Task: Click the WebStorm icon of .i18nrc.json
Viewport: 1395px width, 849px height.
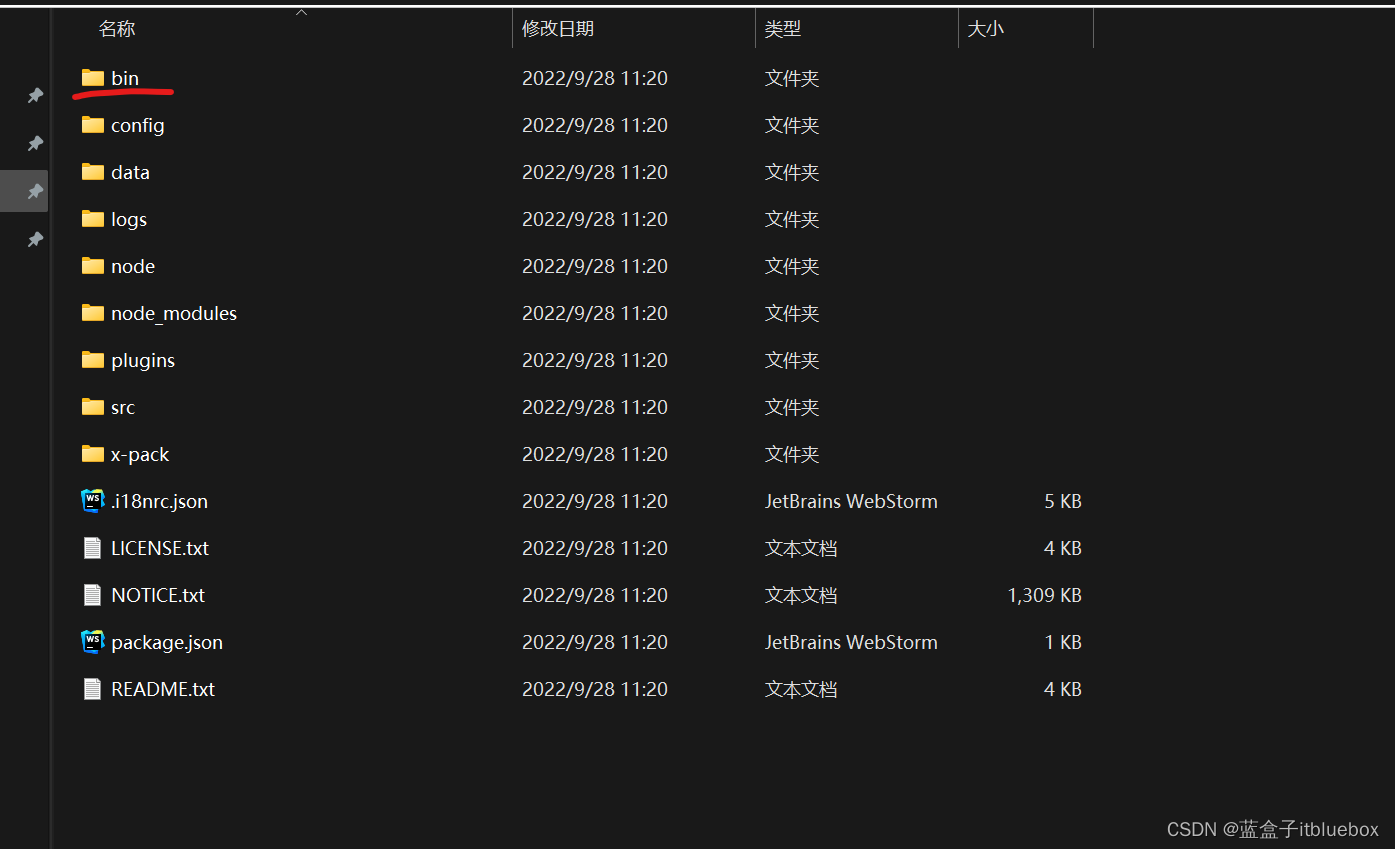Action: click(x=93, y=501)
